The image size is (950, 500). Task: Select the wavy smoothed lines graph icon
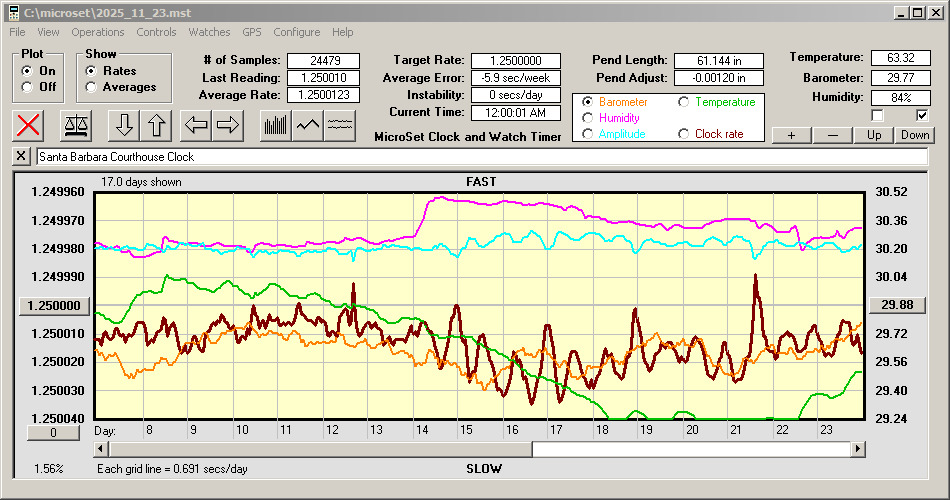point(341,125)
